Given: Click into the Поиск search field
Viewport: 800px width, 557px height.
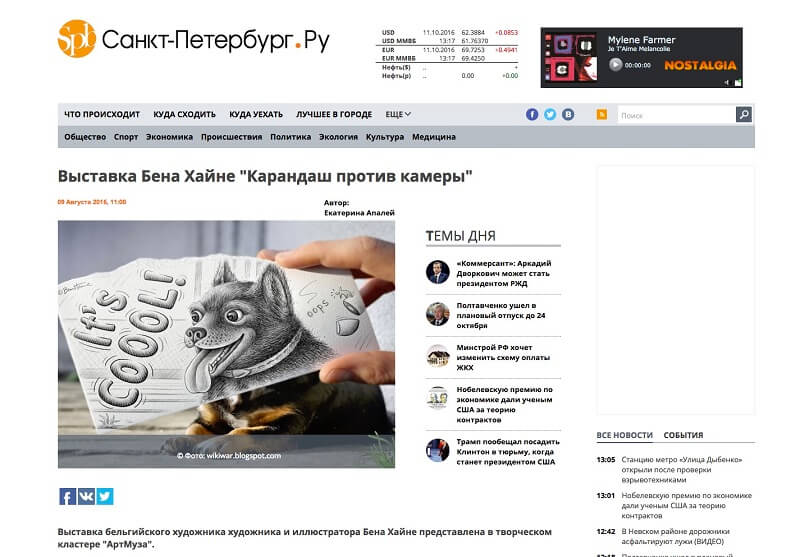Looking at the screenshot, I should click(x=677, y=115).
